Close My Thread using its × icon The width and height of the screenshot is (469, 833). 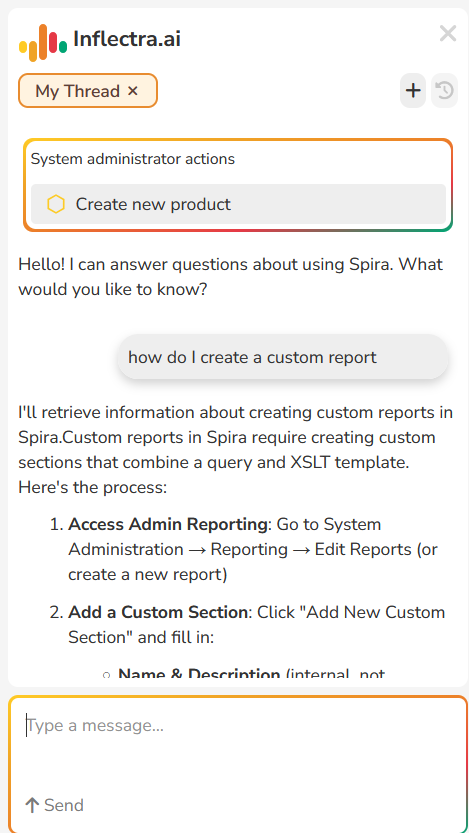click(133, 91)
